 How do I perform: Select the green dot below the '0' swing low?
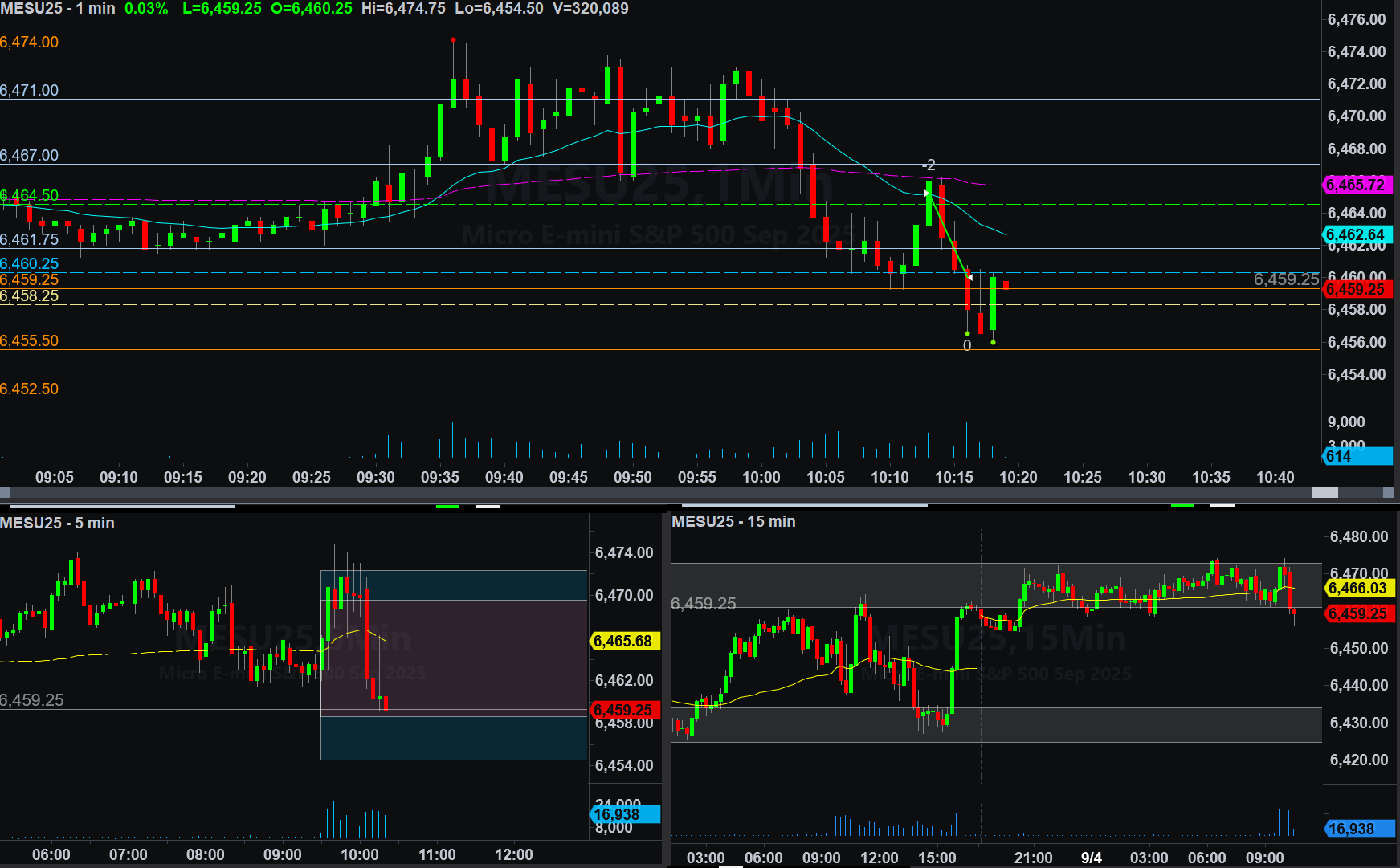tap(967, 333)
